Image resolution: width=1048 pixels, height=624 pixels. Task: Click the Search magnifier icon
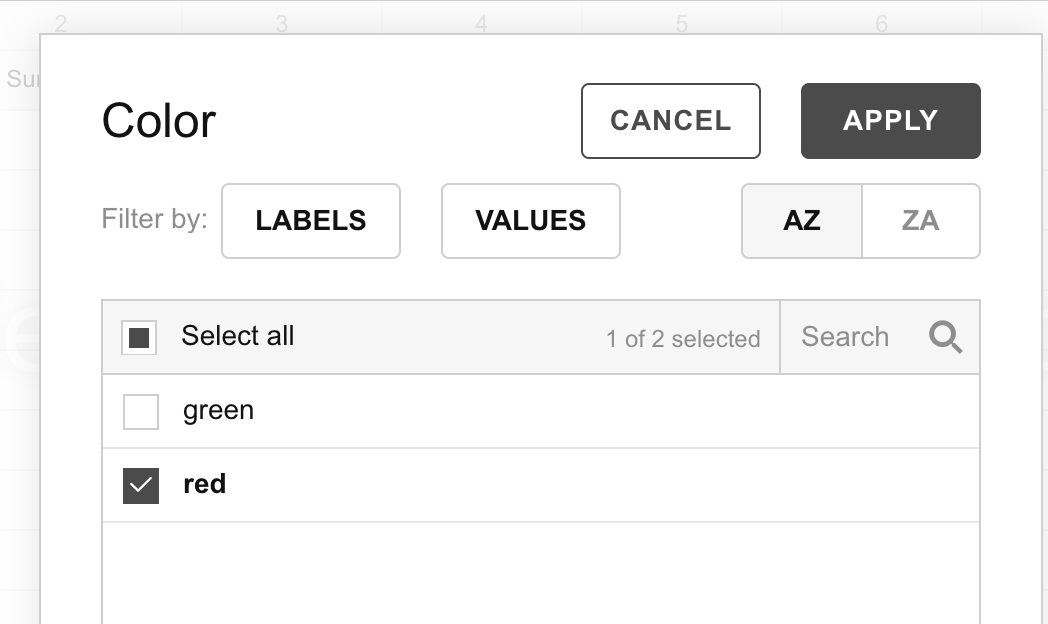pyautogui.click(x=944, y=337)
